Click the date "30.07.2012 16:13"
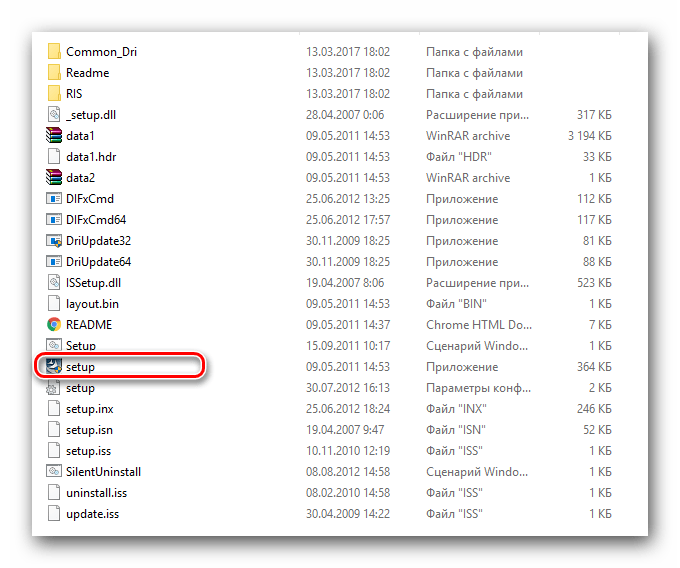The width and height of the screenshot is (680, 568). tap(348, 388)
